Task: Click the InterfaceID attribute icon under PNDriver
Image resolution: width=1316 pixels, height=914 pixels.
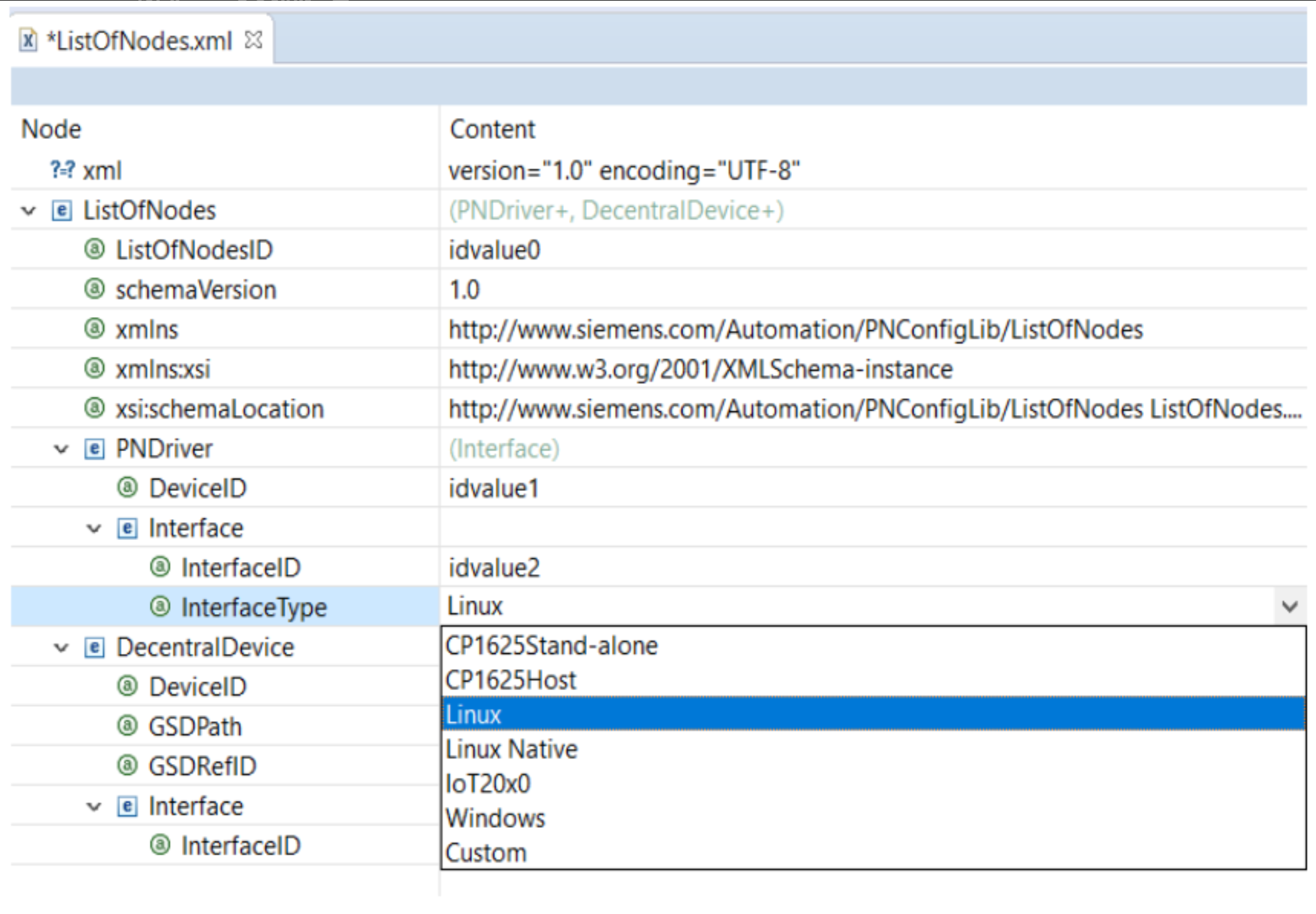Action: pyautogui.click(x=160, y=567)
